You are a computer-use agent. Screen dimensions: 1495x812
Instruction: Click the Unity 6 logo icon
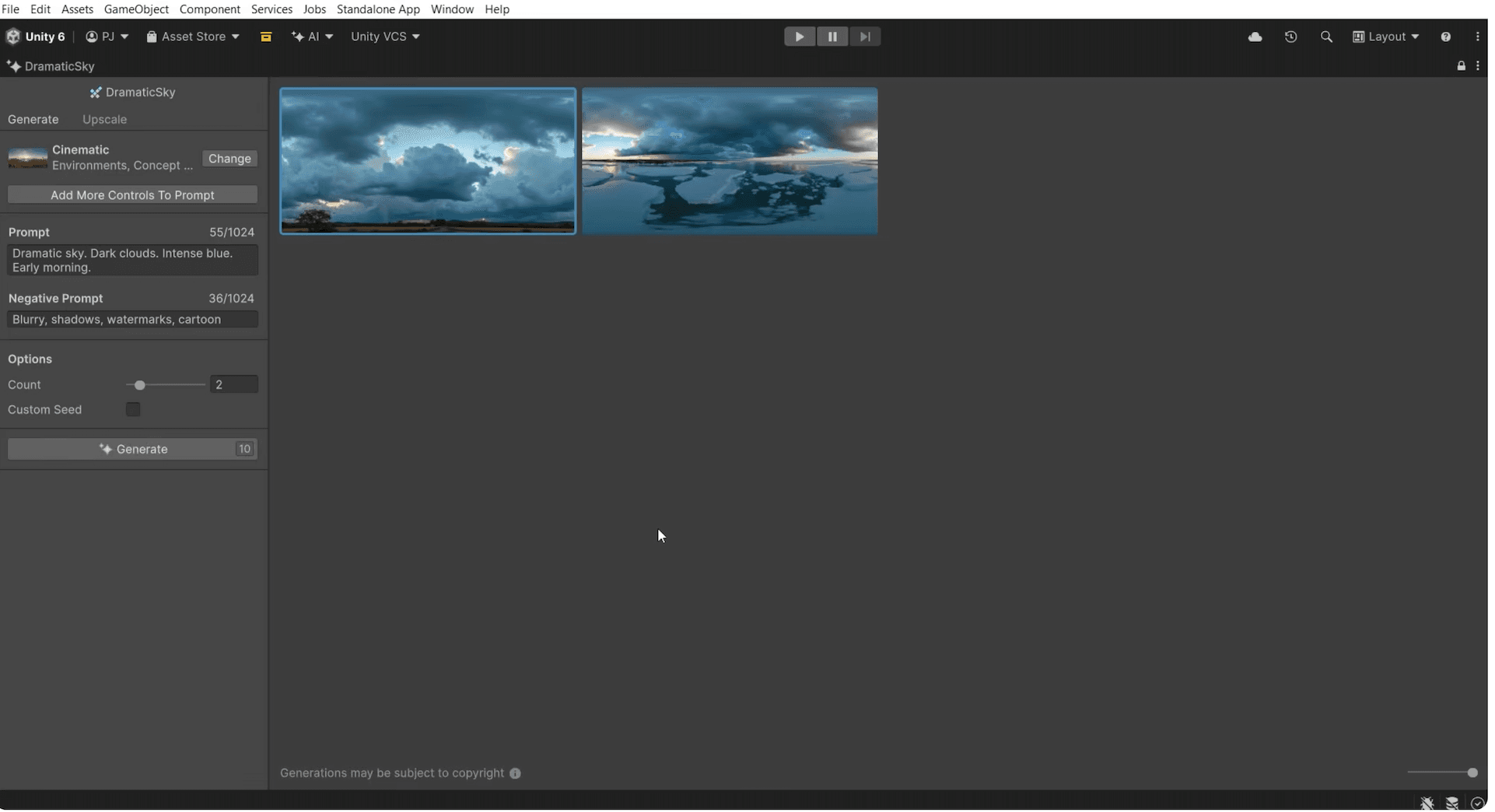point(13,37)
